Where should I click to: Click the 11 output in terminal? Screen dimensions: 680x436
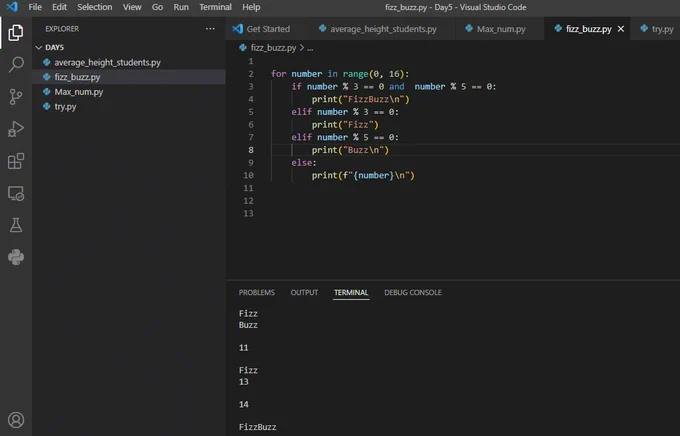coord(243,347)
